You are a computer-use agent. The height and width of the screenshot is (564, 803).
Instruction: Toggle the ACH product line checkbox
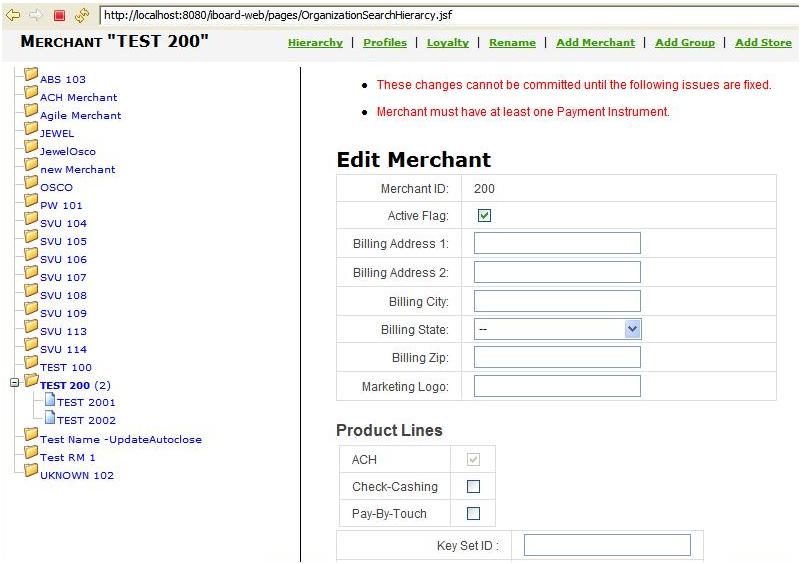click(x=473, y=459)
